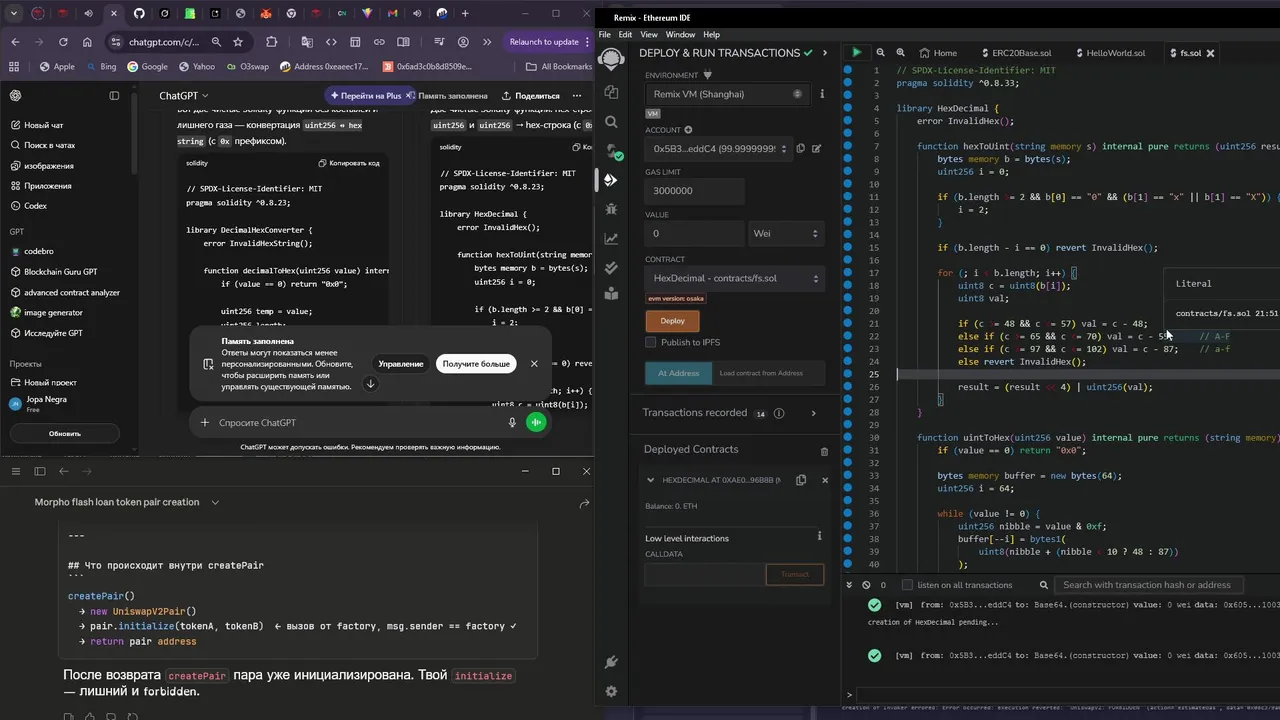Click Получите больше button

476,364
